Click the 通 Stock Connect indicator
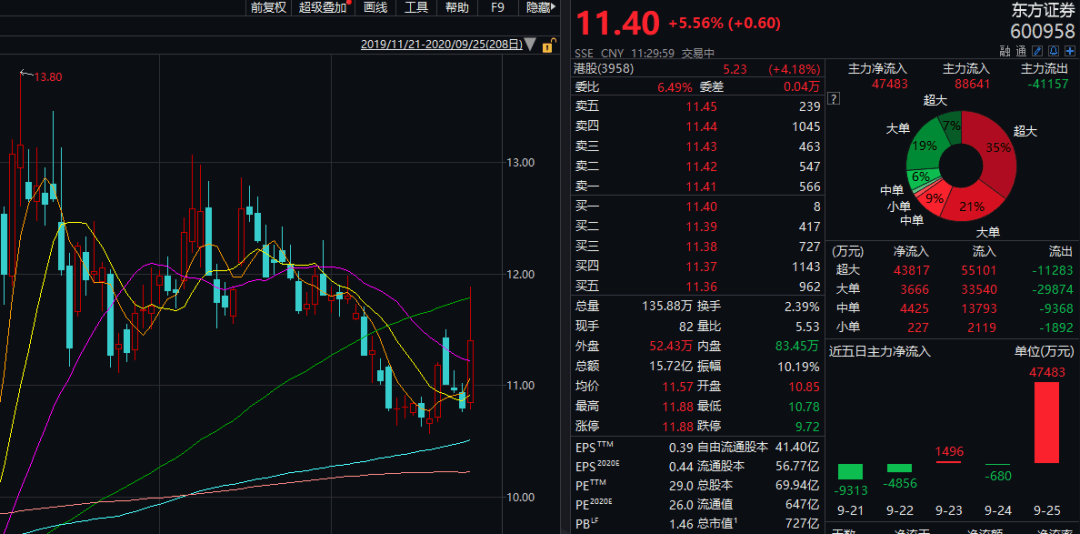Viewport: 1080px width, 534px height. 1020,52
